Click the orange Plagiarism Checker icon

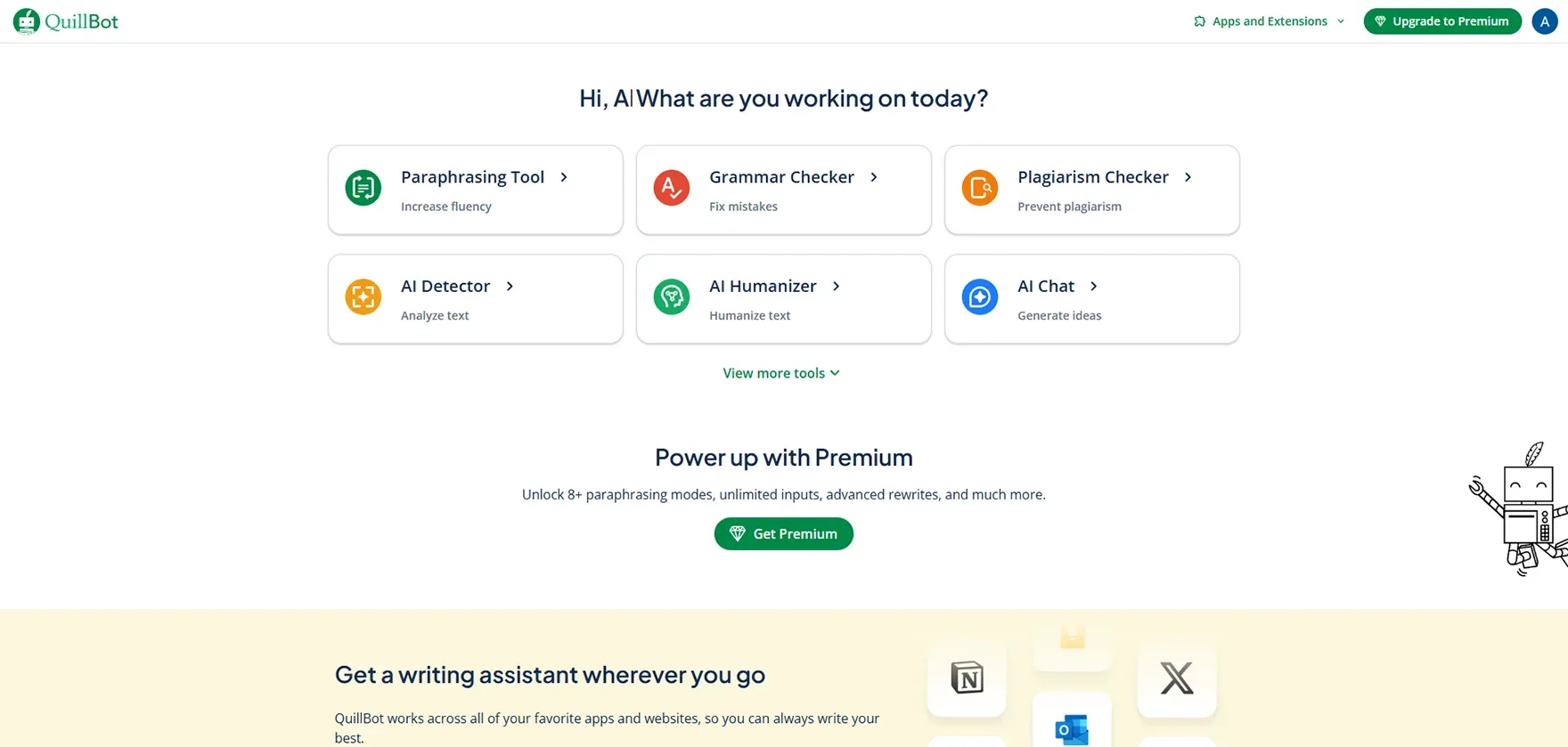tap(980, 188)
